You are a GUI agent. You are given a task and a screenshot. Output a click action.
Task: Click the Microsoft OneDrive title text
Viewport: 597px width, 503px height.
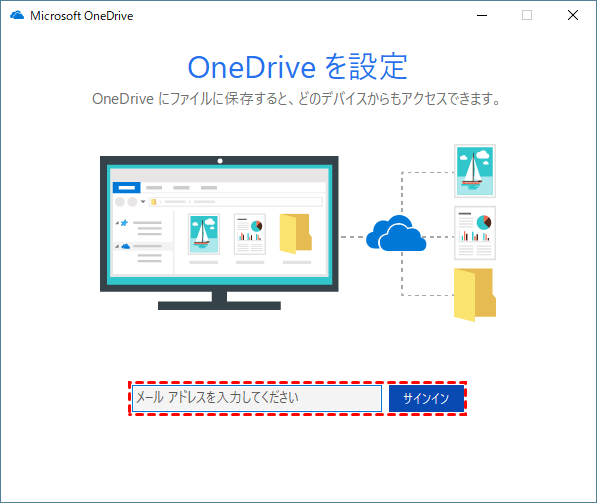click(x=82, y=16)
